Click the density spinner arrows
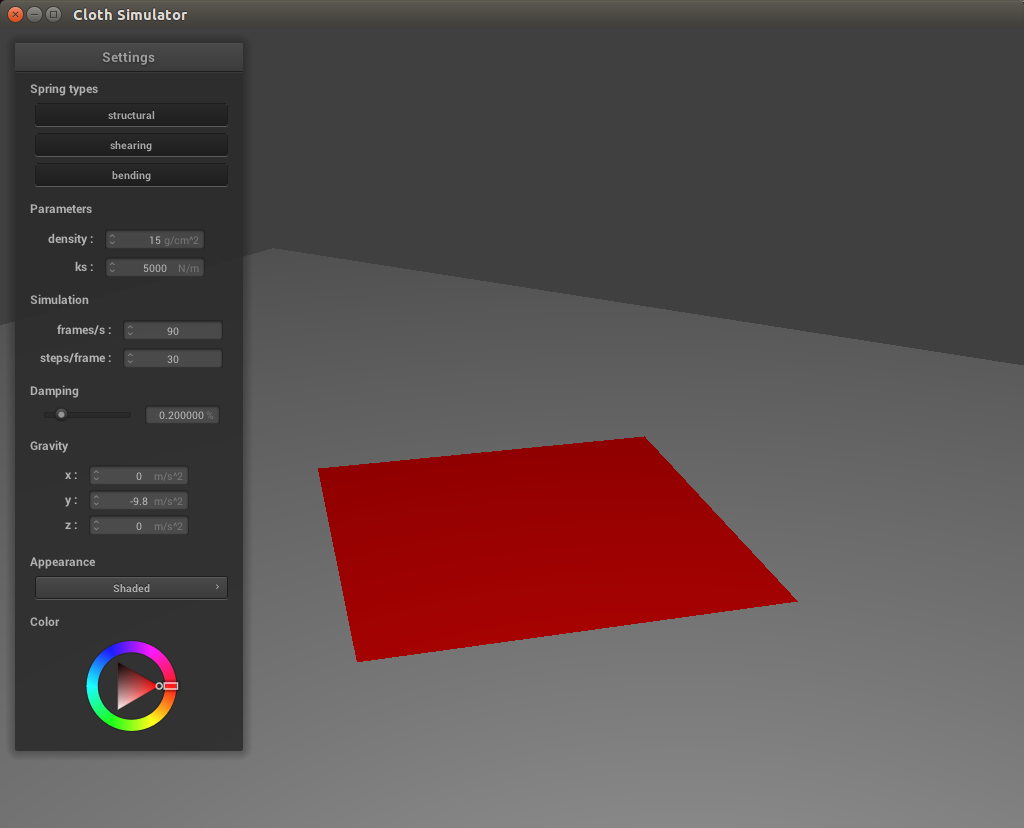The height and width of the screenshot is (828, 1024). (x=113, y=240)
